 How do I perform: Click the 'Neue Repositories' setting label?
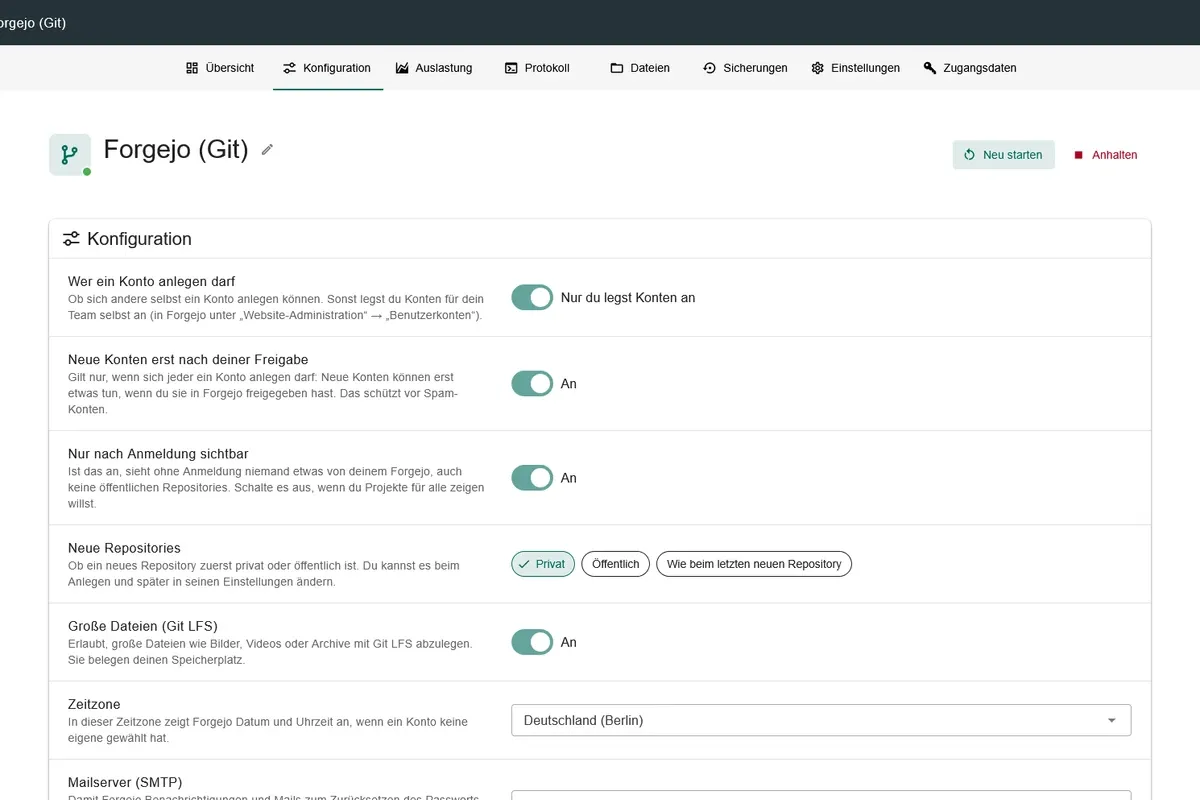click(x=124, y=548)
